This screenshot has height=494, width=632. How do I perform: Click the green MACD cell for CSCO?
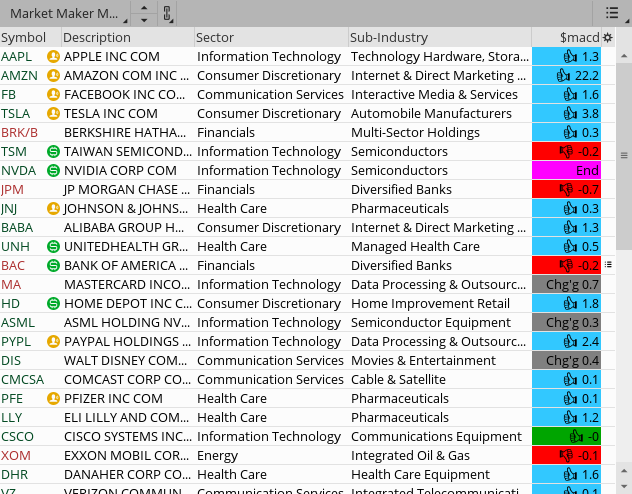coord(567,437)
